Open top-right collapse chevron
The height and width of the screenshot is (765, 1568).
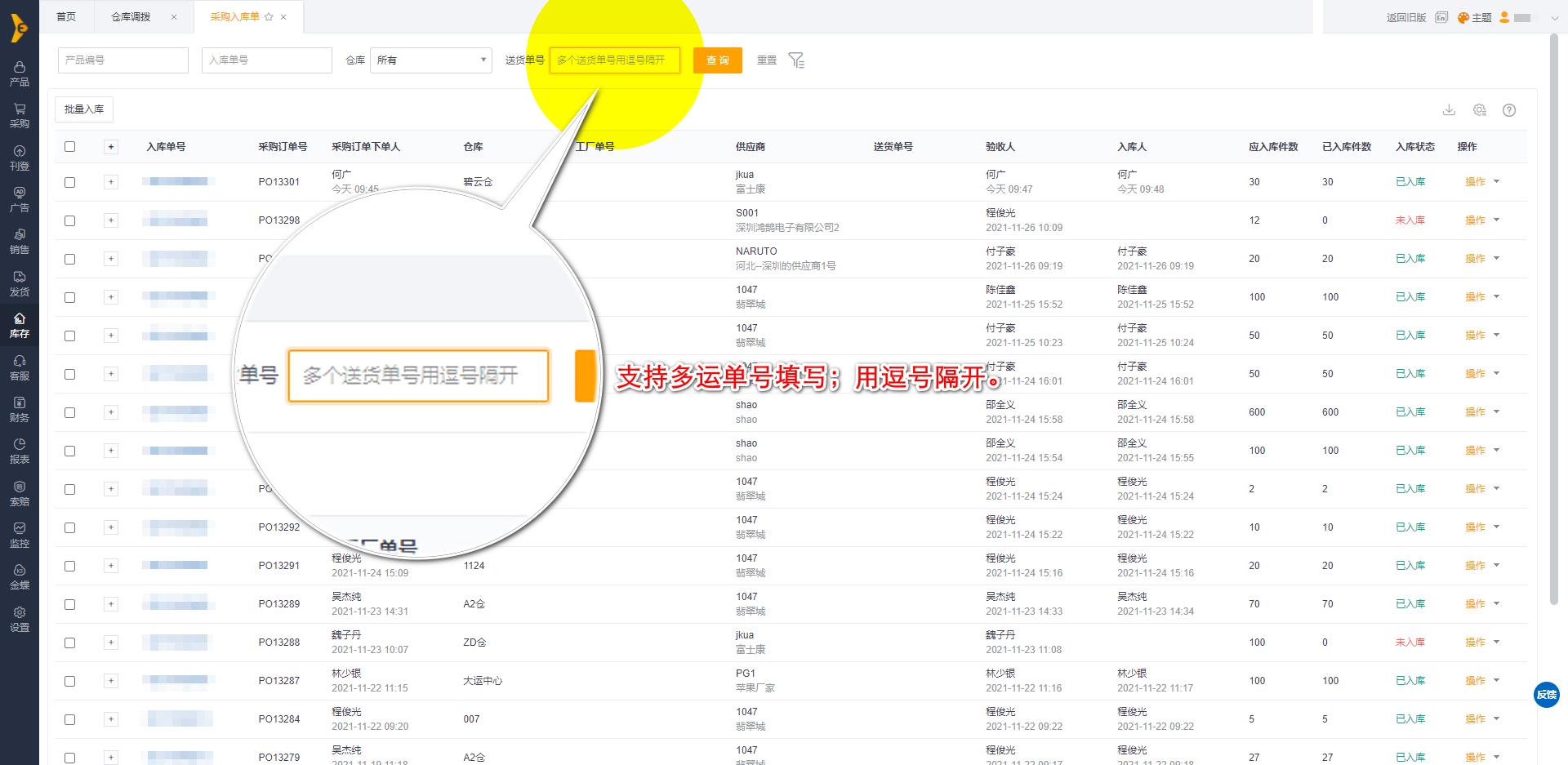point(1554,17)
